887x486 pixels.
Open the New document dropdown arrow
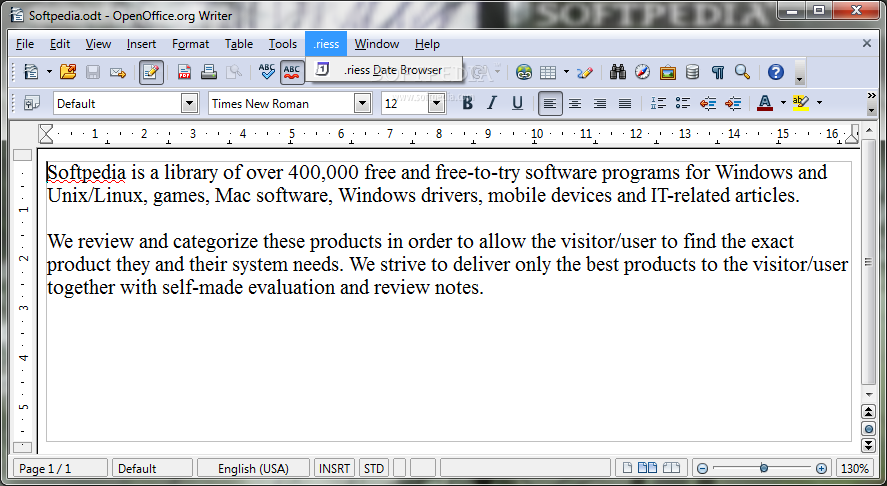(49, 72)
